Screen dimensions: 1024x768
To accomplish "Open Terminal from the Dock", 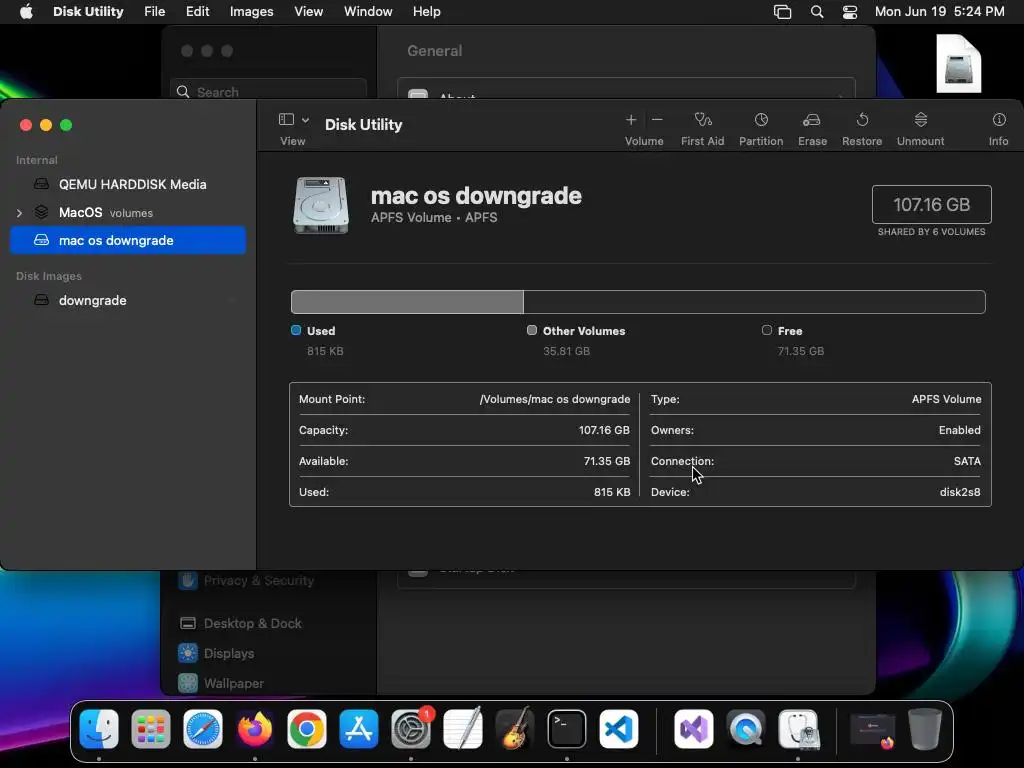I will [567, 729].
